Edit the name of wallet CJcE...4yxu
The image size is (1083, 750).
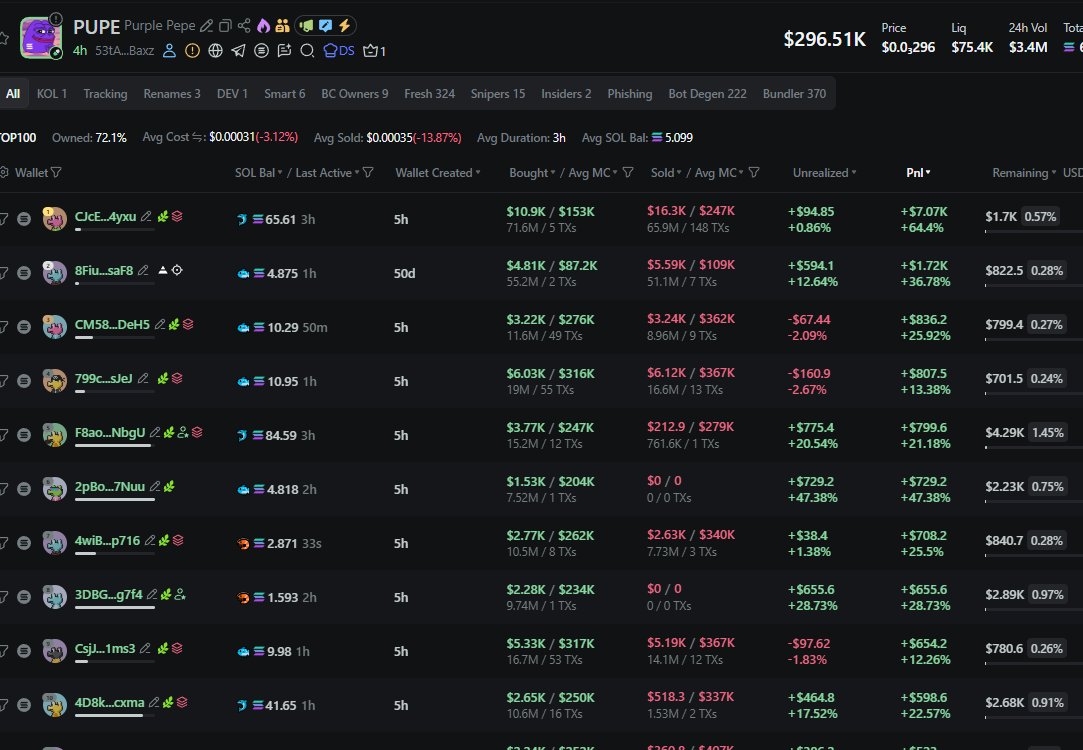point(146,216)
